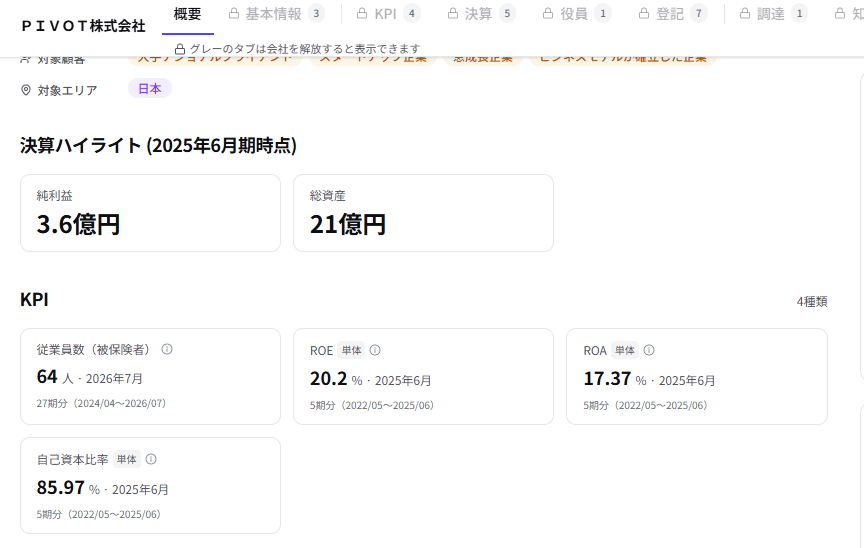Click the 単体 badge next to 自己資本比率
The width and height of the screenshot is (864, 548).
(127, 459)
